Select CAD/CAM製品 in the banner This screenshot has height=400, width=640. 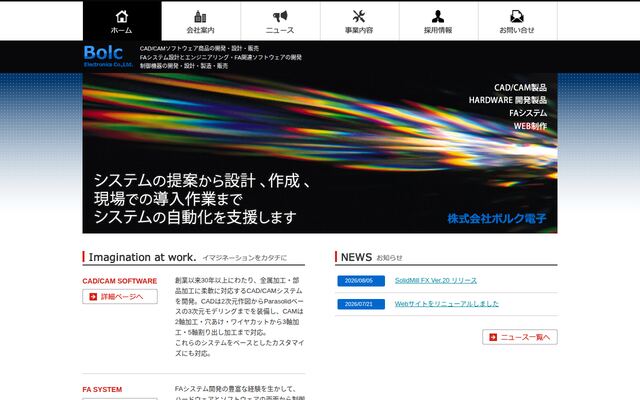click(520, 87)
